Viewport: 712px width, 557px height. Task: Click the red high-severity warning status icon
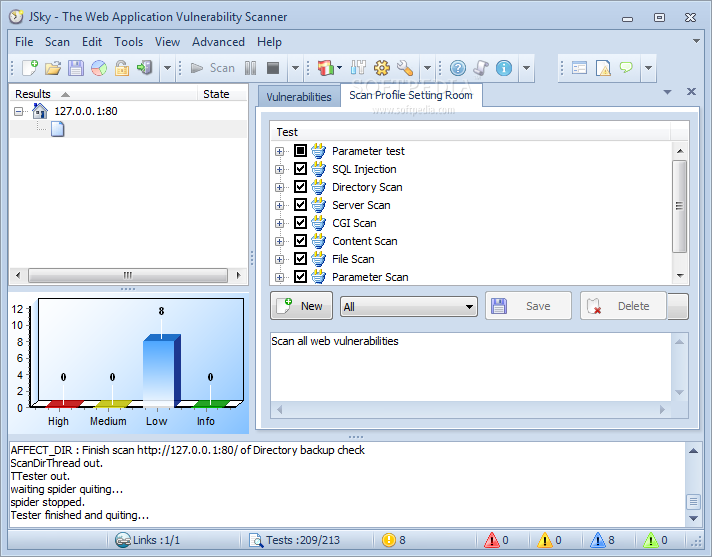click(492, 540)
